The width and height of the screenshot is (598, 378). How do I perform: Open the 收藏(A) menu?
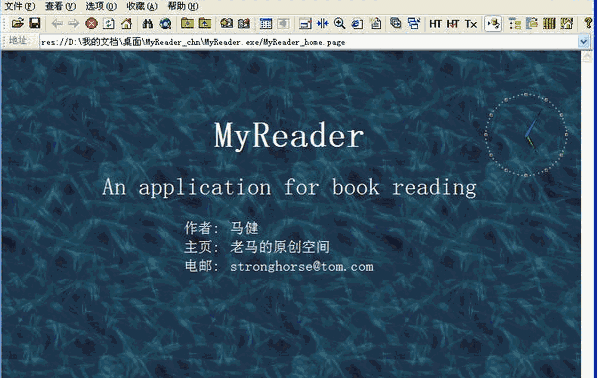point(142,6)
